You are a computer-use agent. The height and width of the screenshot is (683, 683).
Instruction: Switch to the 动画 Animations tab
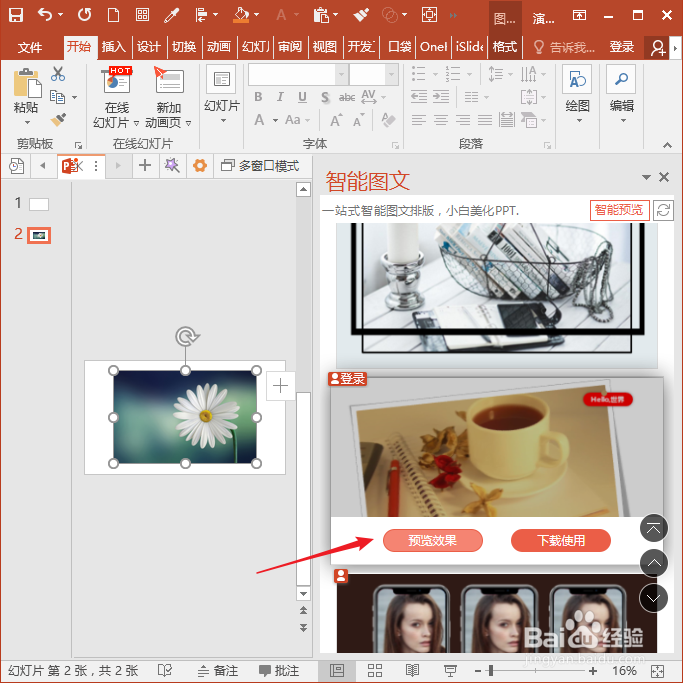(219, 47)
